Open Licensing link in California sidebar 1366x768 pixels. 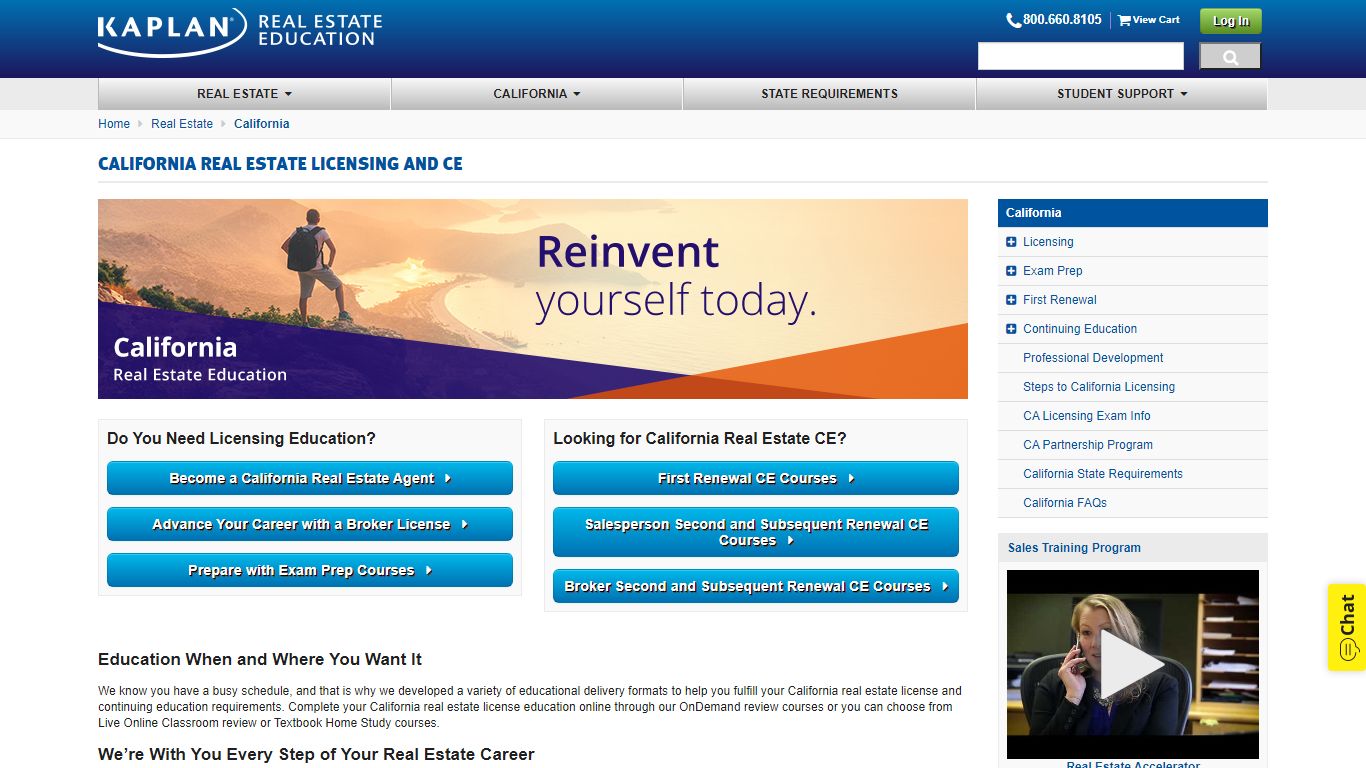1048,242
